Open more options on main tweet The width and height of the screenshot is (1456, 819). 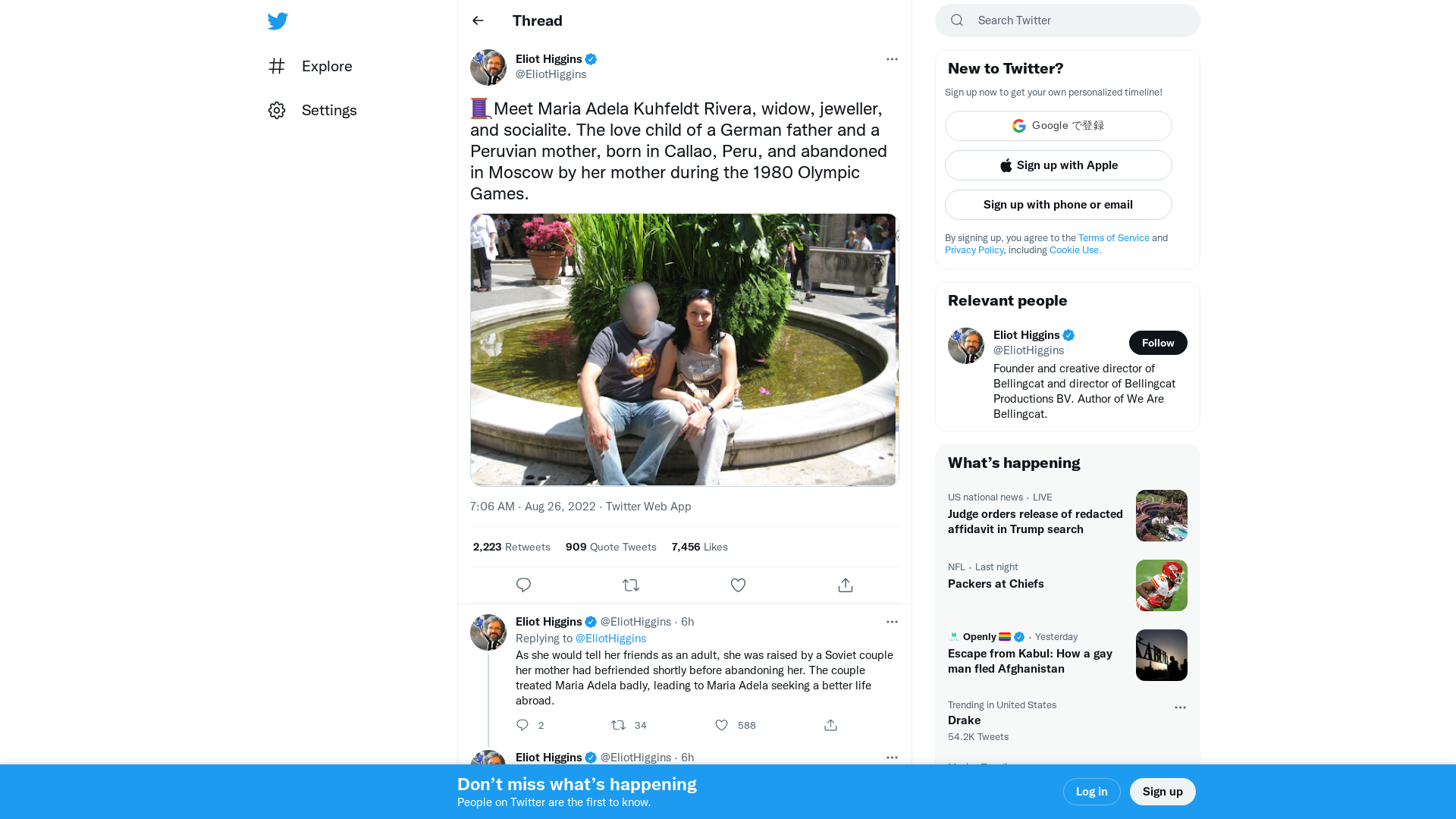[x=892, y=59]
